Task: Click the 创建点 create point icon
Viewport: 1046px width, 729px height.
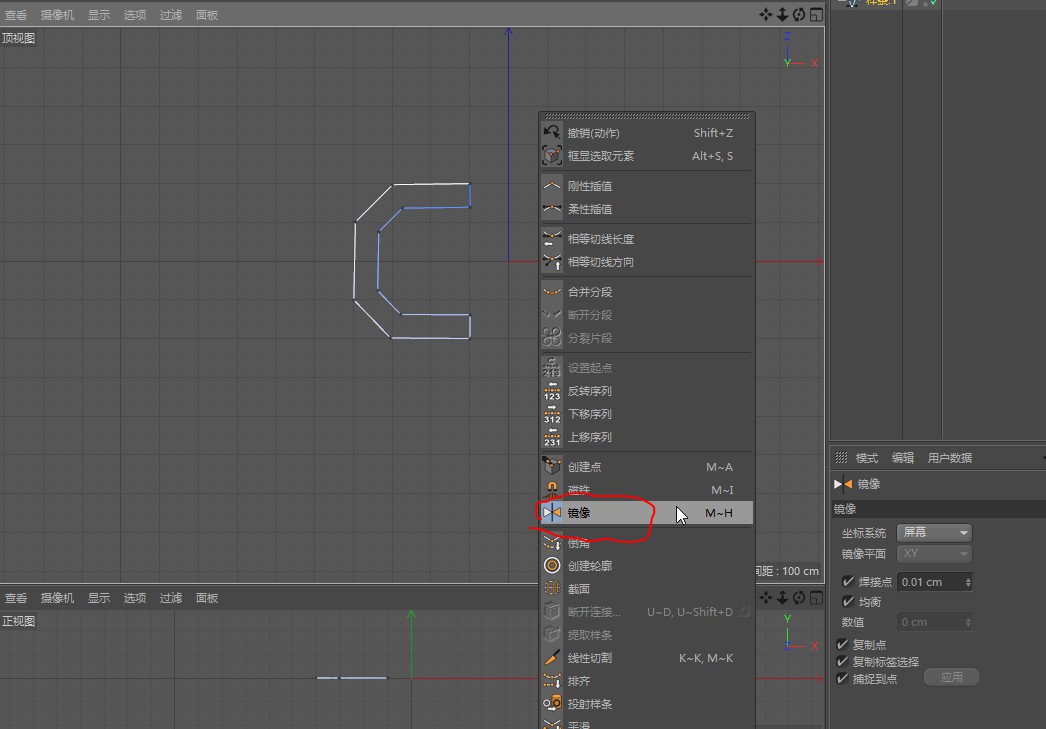Action: (552, 467)
